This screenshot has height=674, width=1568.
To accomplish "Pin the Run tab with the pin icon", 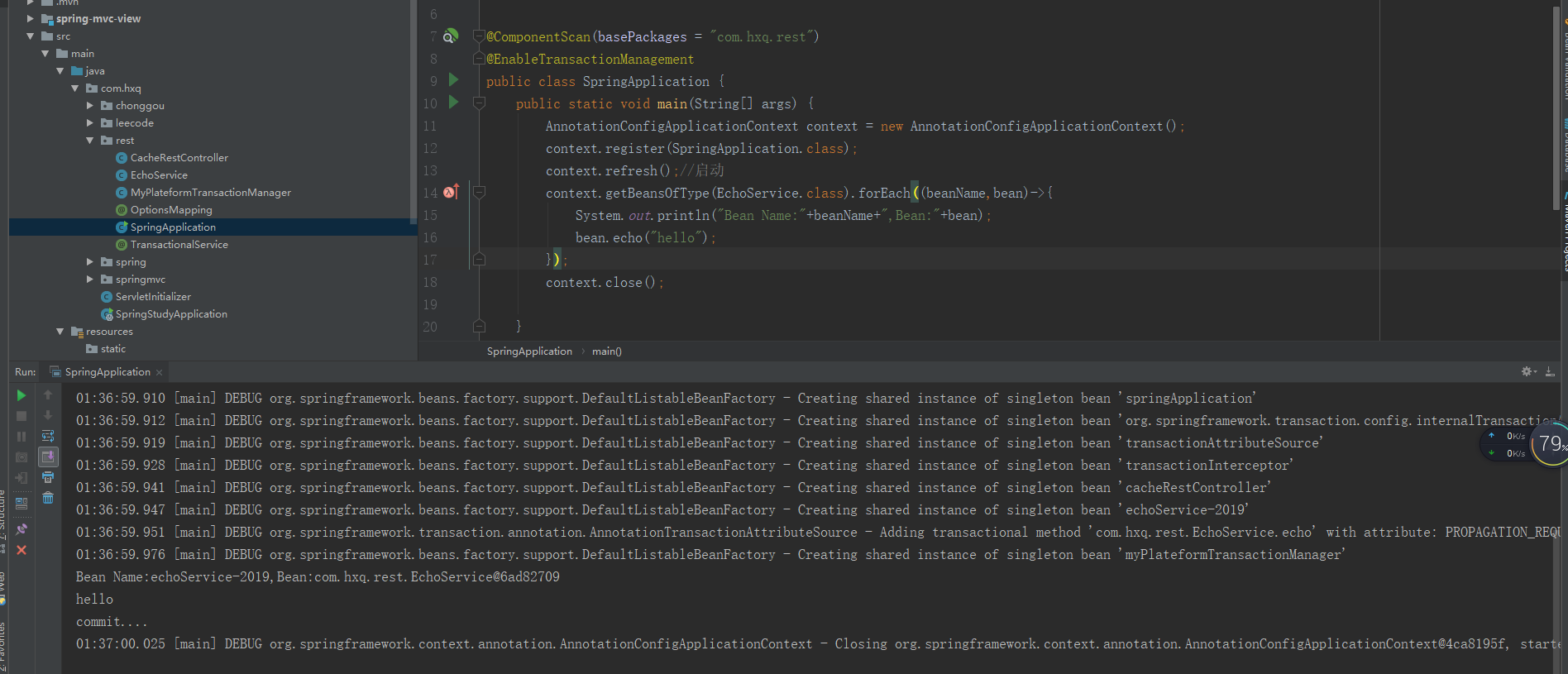I will coord(22,528).
